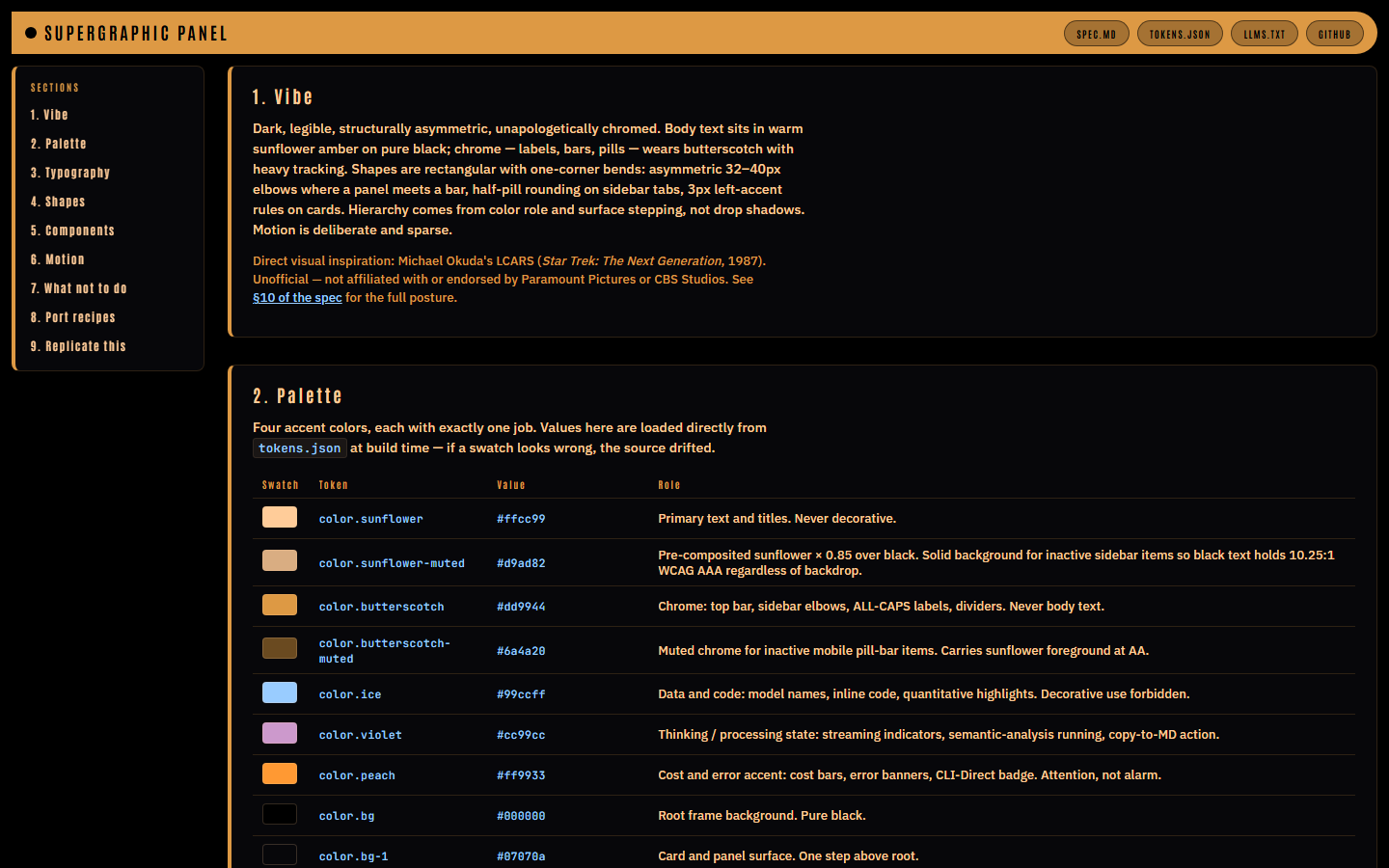1389x868 pixels.
Task: Click the butterscotch-muted color swatch
Action: tap(280, 648)
